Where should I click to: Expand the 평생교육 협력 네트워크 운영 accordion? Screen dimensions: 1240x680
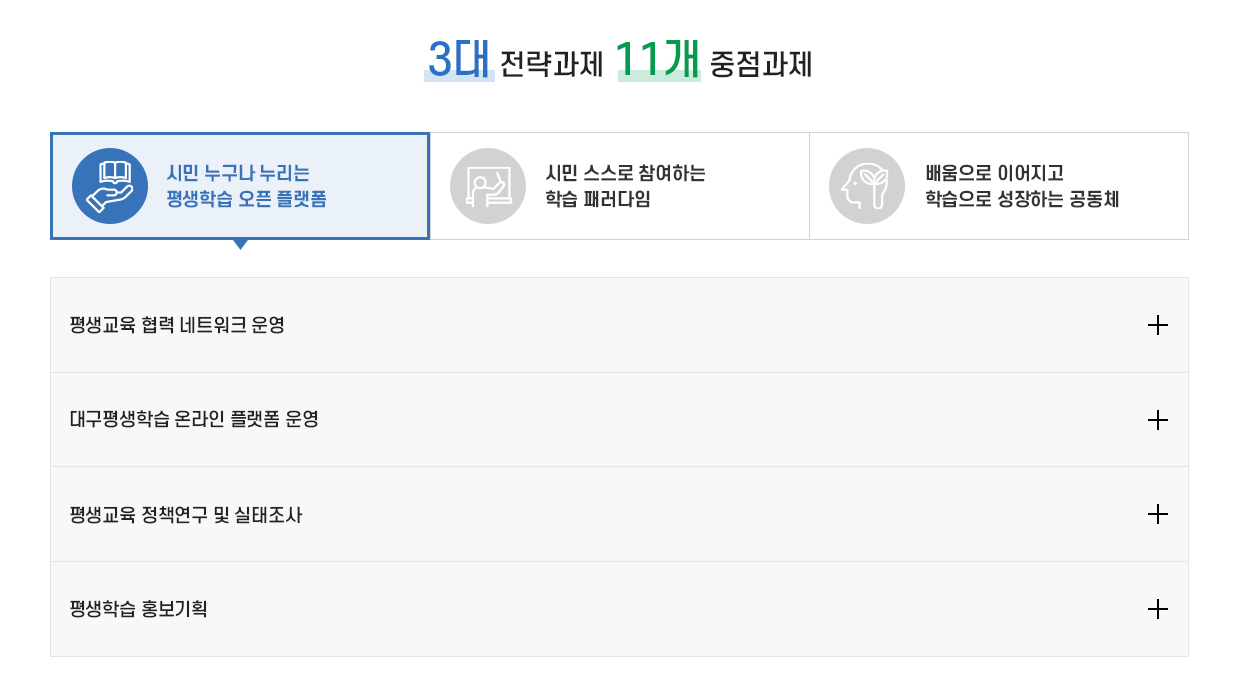pyautogui.click(x=619, y=325)
